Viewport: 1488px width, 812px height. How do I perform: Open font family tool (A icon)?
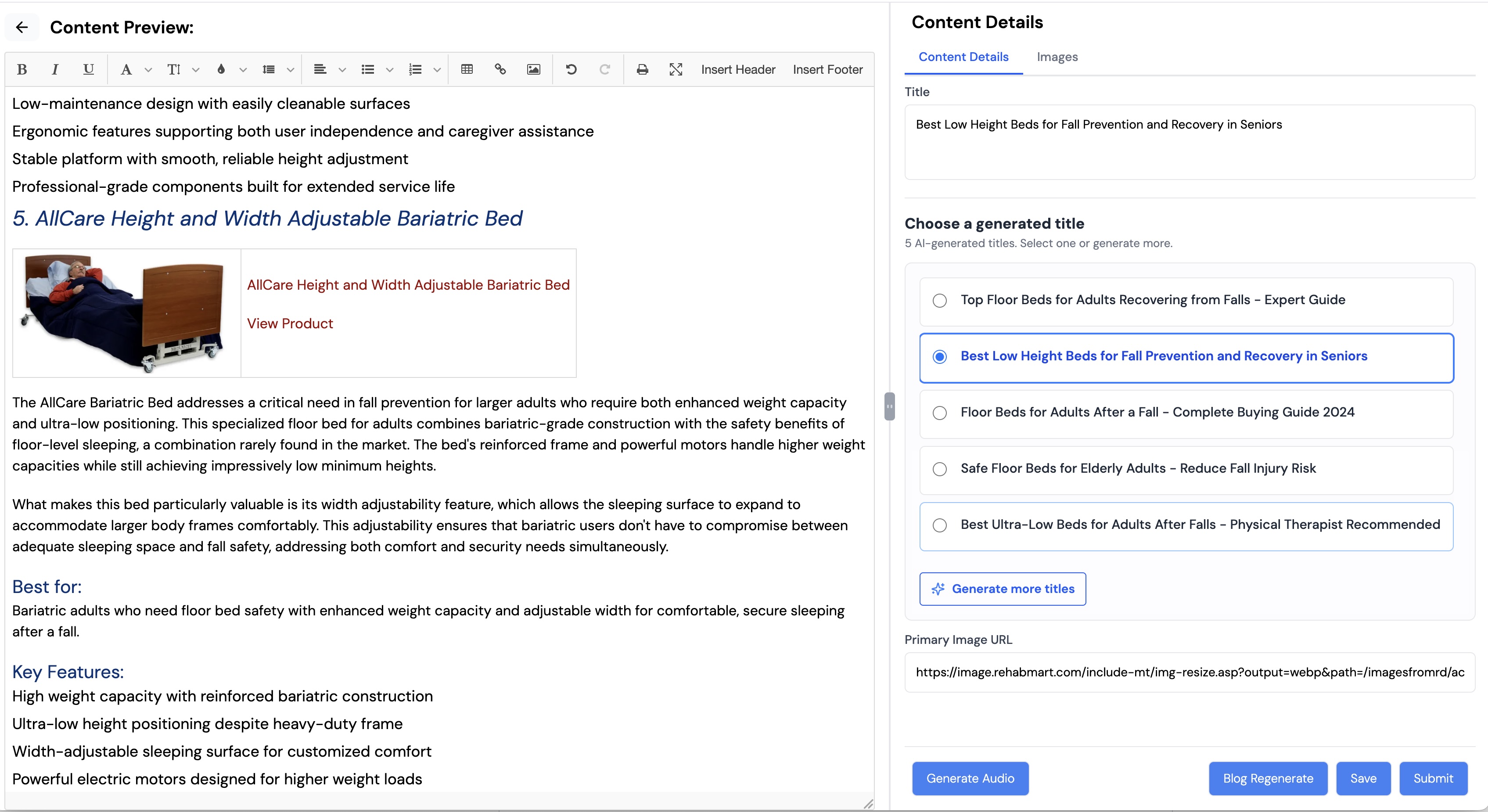click(x=126, y=69)
